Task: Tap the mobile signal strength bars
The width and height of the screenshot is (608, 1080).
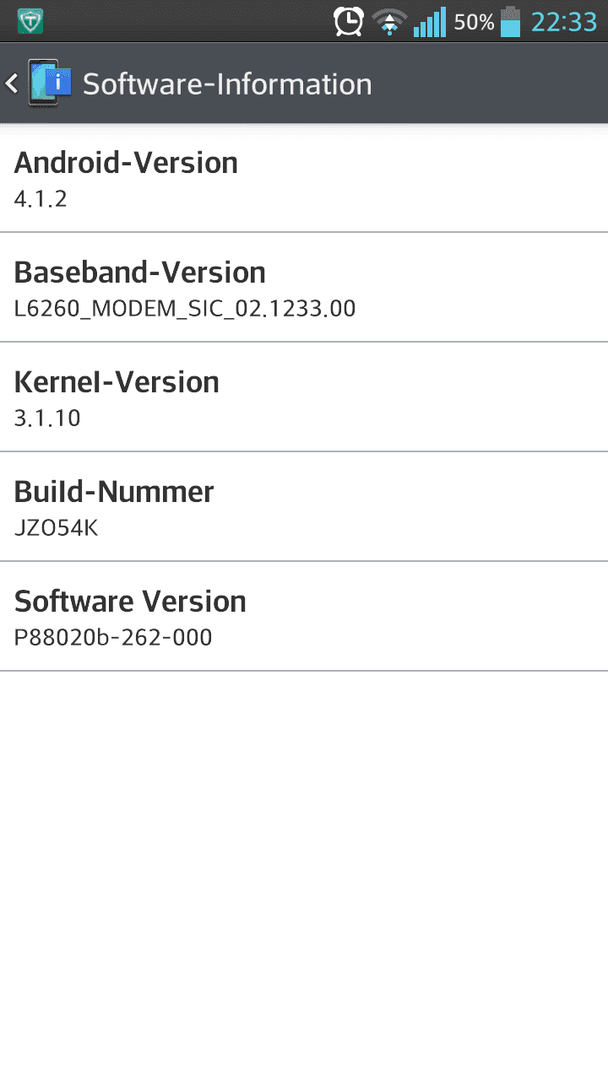Action: [430, 22]
